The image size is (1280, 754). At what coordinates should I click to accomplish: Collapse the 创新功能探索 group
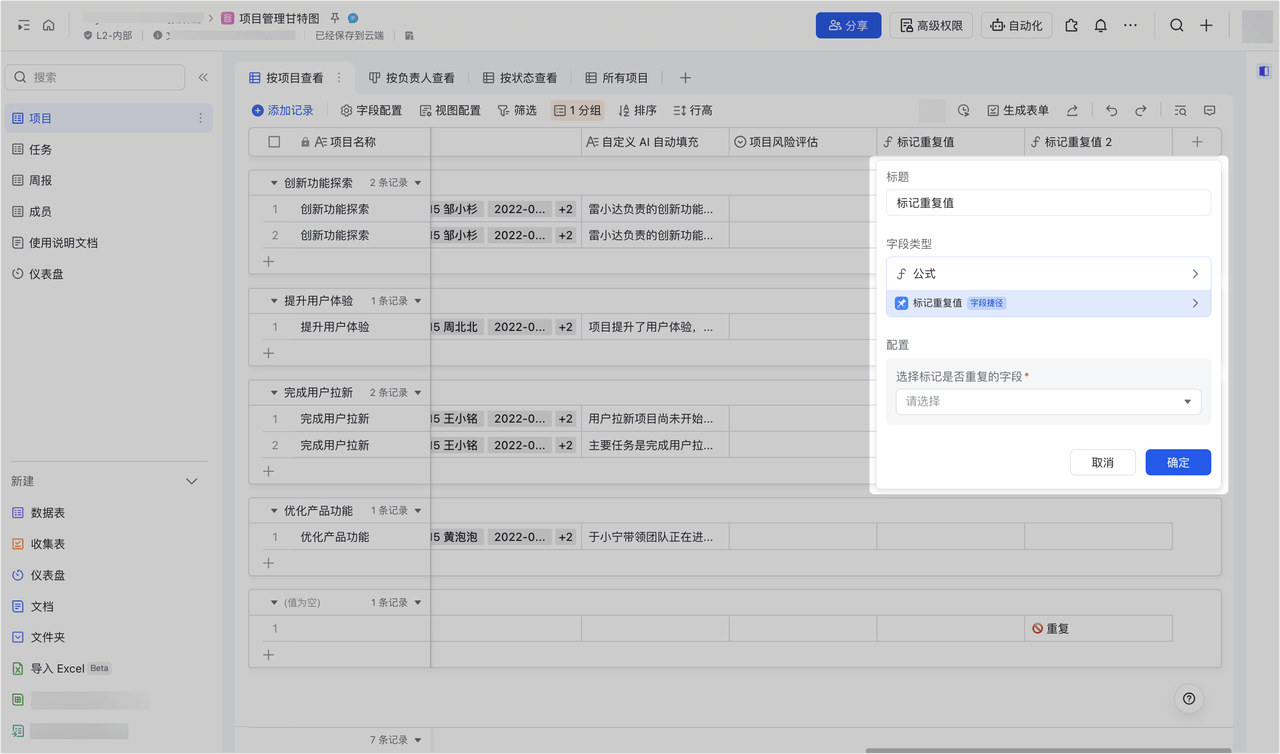click(274, 183)
